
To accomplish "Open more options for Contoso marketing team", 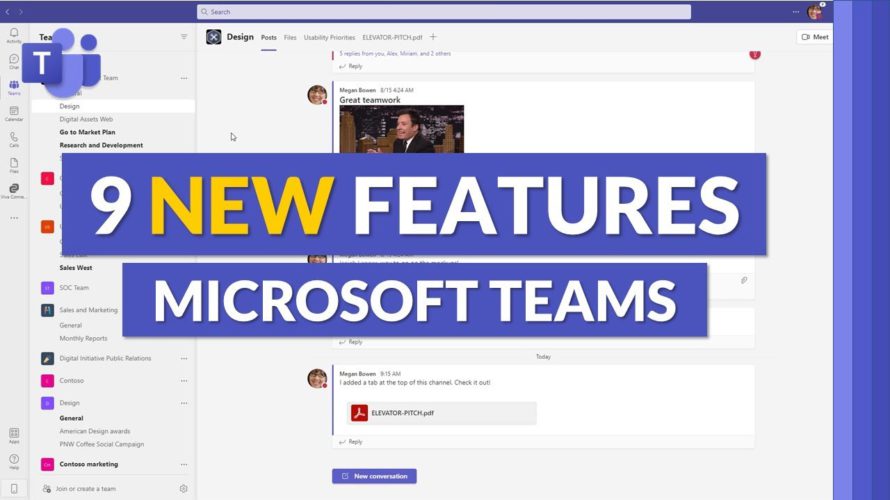I will (184, 464).
